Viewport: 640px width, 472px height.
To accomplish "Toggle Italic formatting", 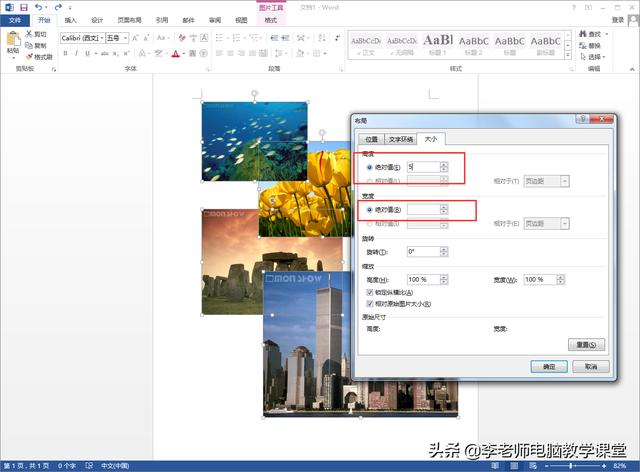I will pos(76,53).
